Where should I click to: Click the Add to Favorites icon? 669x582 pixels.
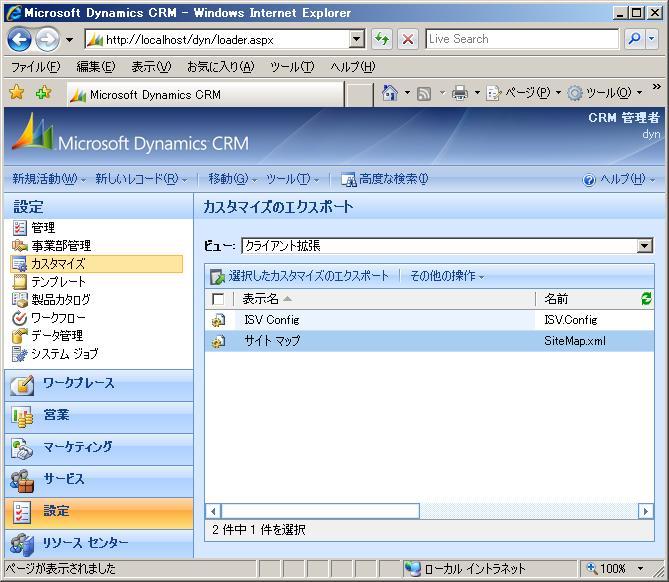43,92
